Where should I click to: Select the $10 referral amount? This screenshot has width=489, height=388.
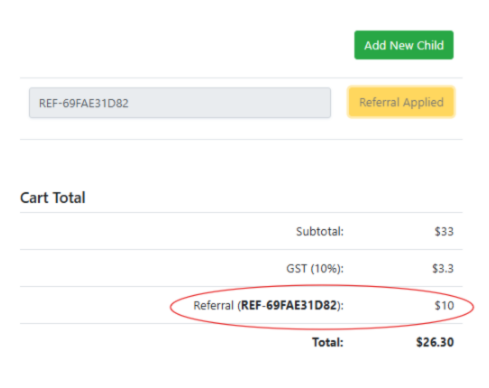(444, 305)
